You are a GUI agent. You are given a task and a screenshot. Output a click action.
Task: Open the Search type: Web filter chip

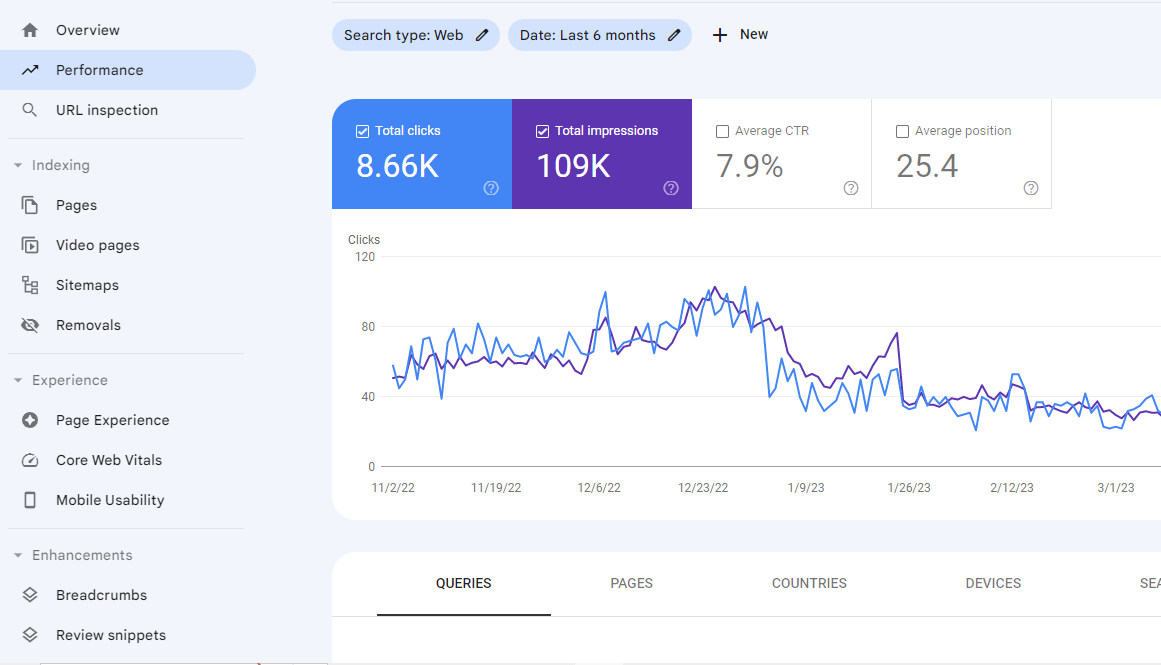pyautogui.click(x=415, y=35)
